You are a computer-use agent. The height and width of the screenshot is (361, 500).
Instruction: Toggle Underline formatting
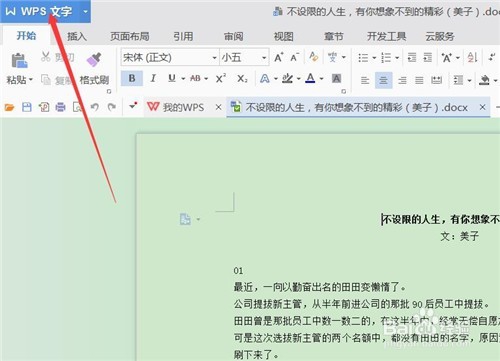tap(172, 78)
